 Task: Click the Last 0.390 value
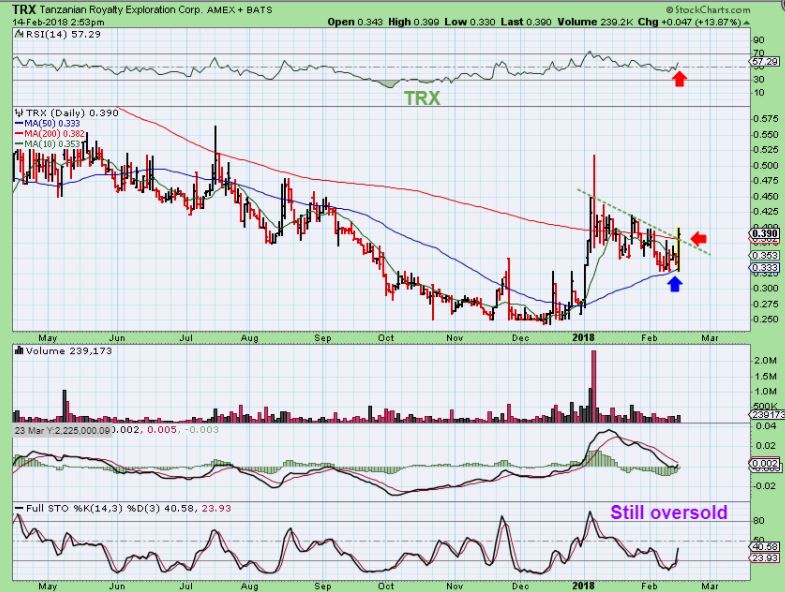[526, 22]
